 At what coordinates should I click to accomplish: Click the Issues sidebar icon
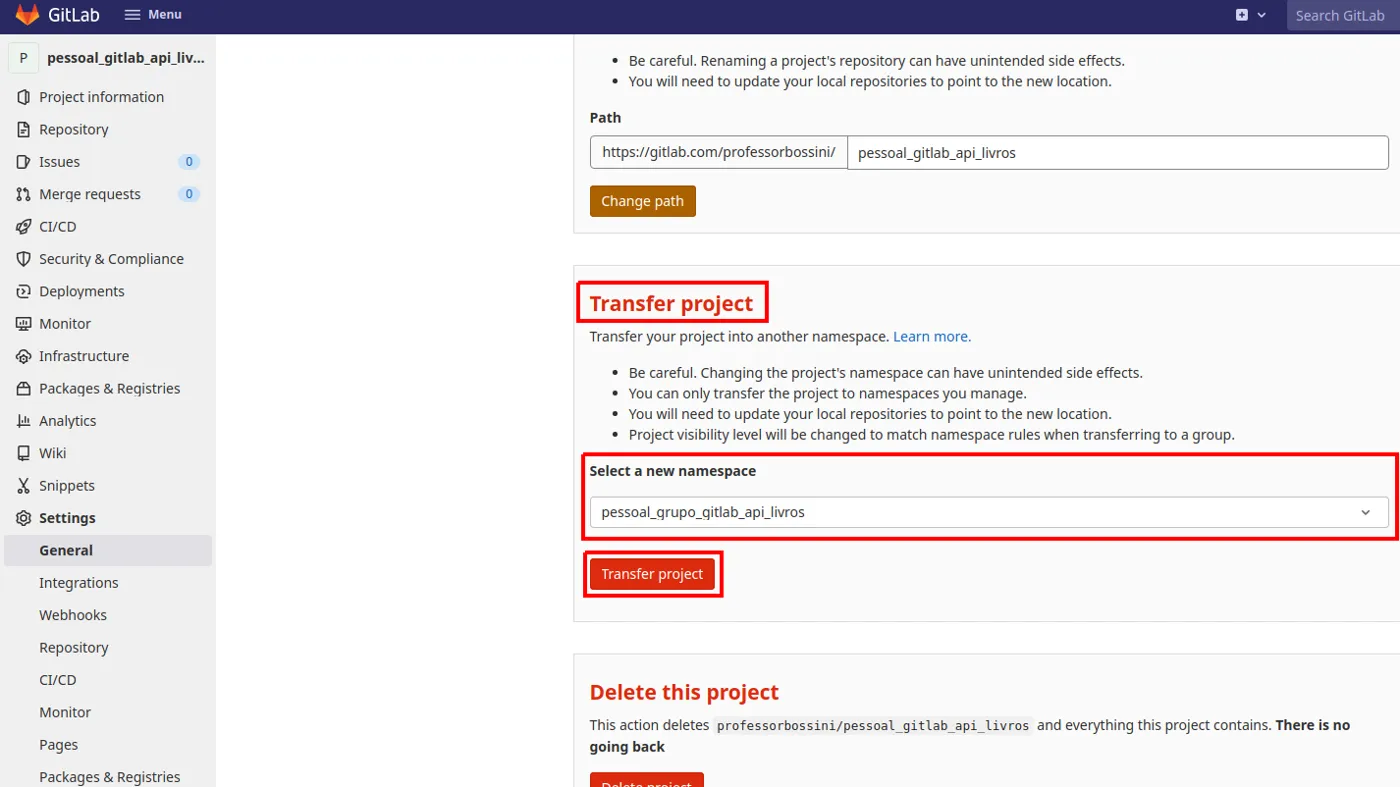point(24,162)
